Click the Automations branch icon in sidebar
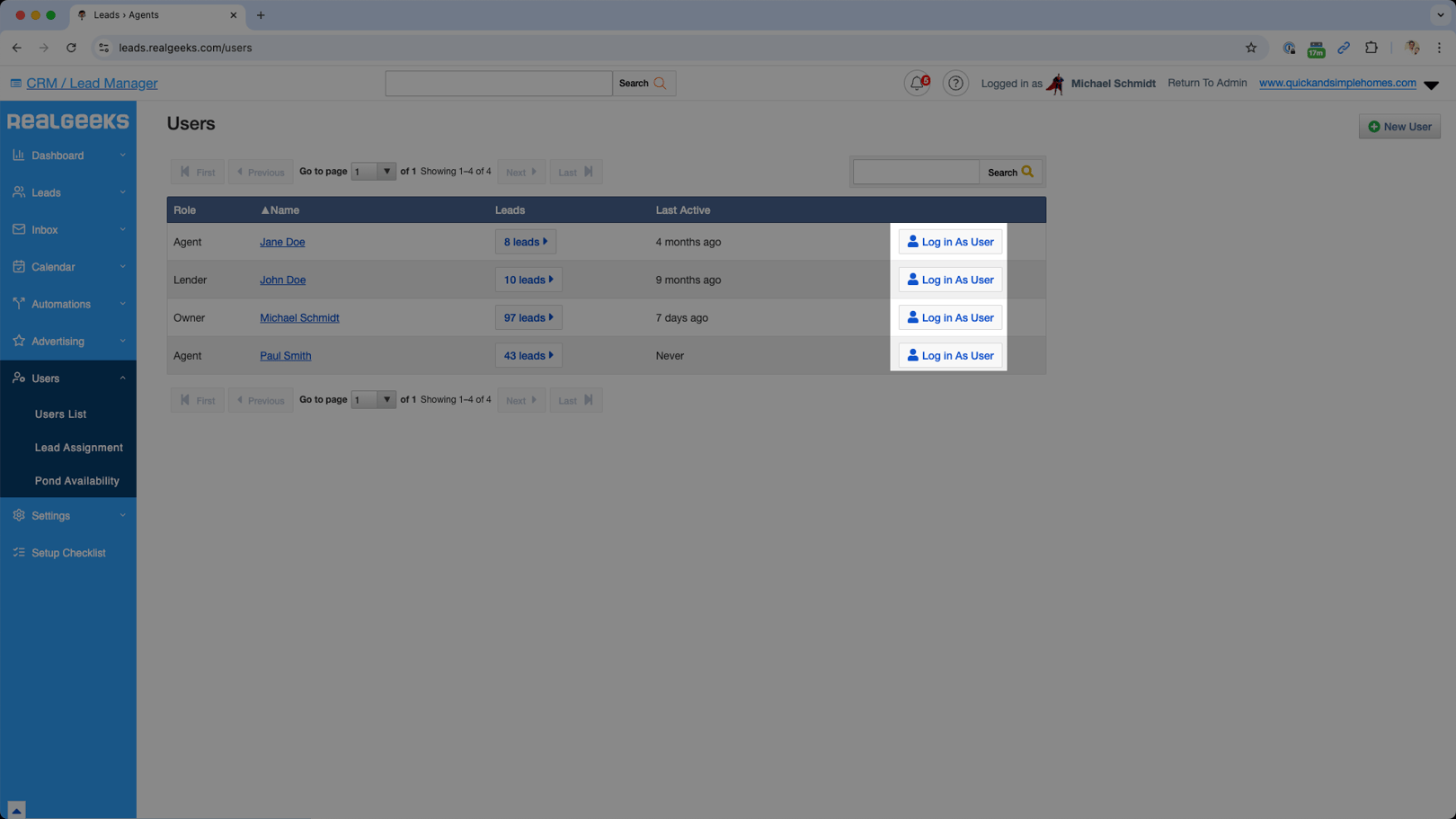The image size is (1456, 819). (x=19, y=304)
